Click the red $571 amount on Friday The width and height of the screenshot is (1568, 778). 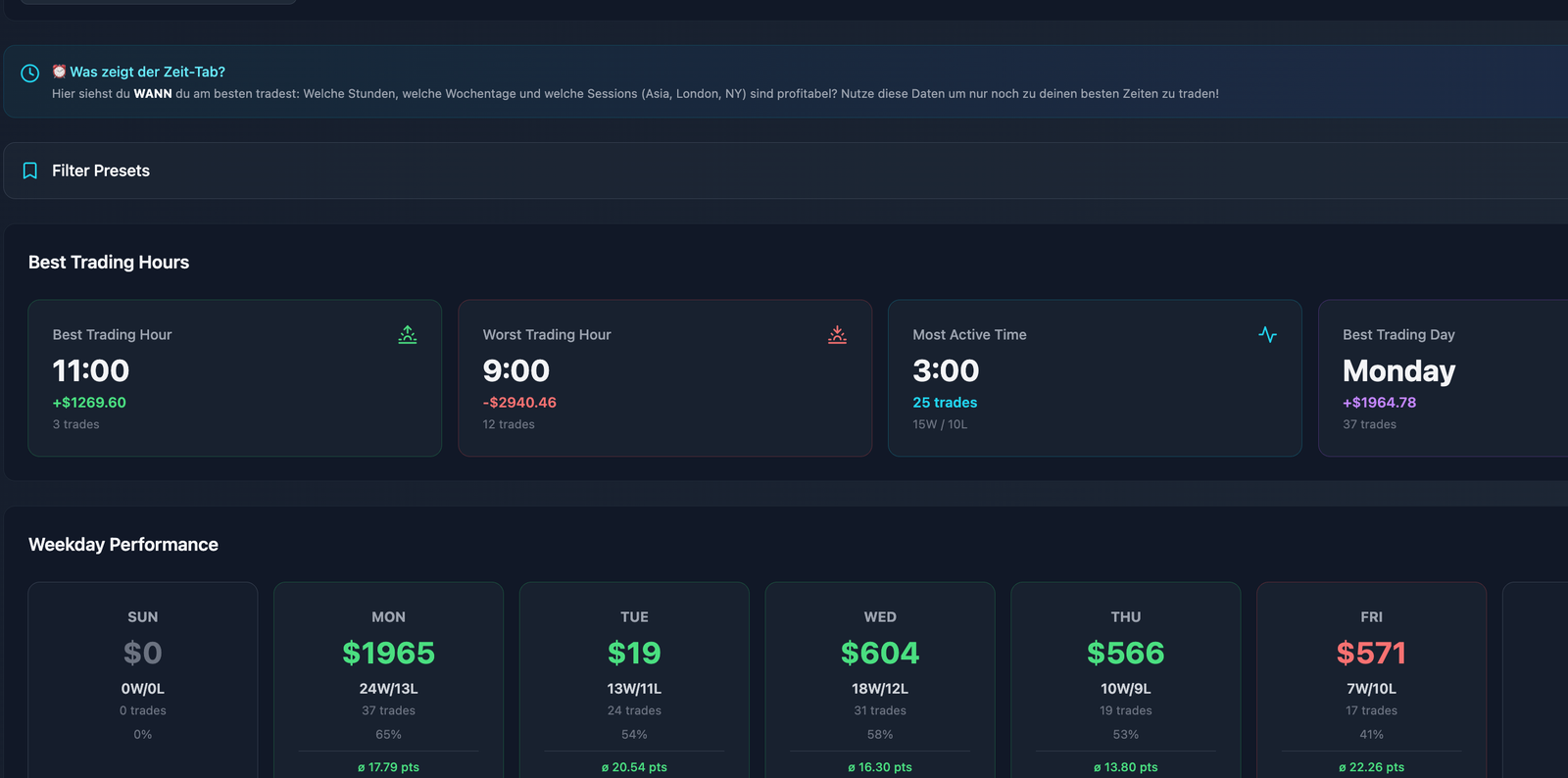1372,653
